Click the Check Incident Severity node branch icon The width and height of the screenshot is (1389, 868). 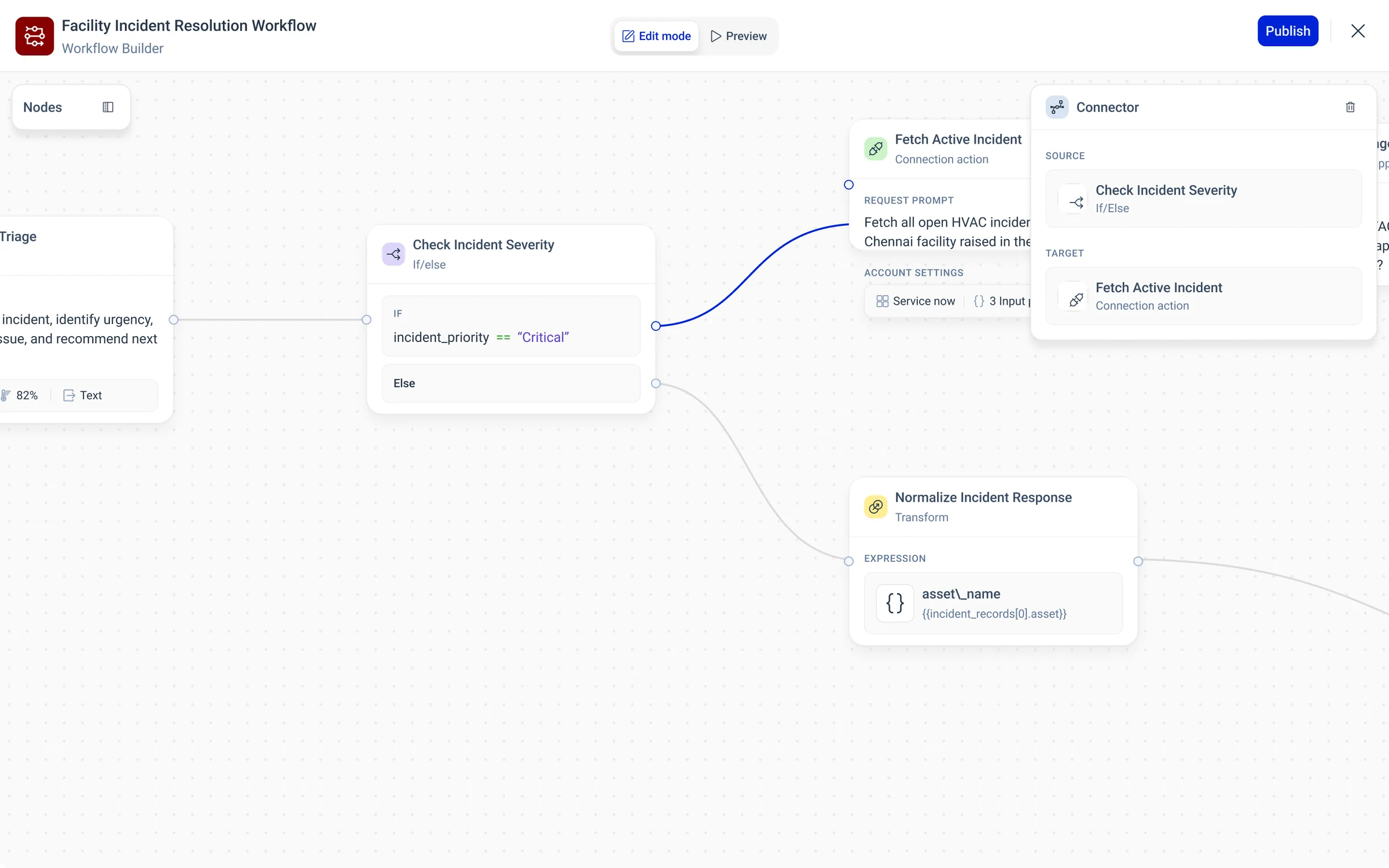(394, 254)
